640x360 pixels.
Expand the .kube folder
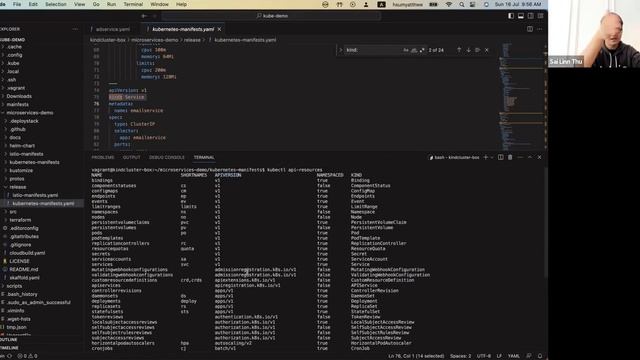click(x=13, y=63)
